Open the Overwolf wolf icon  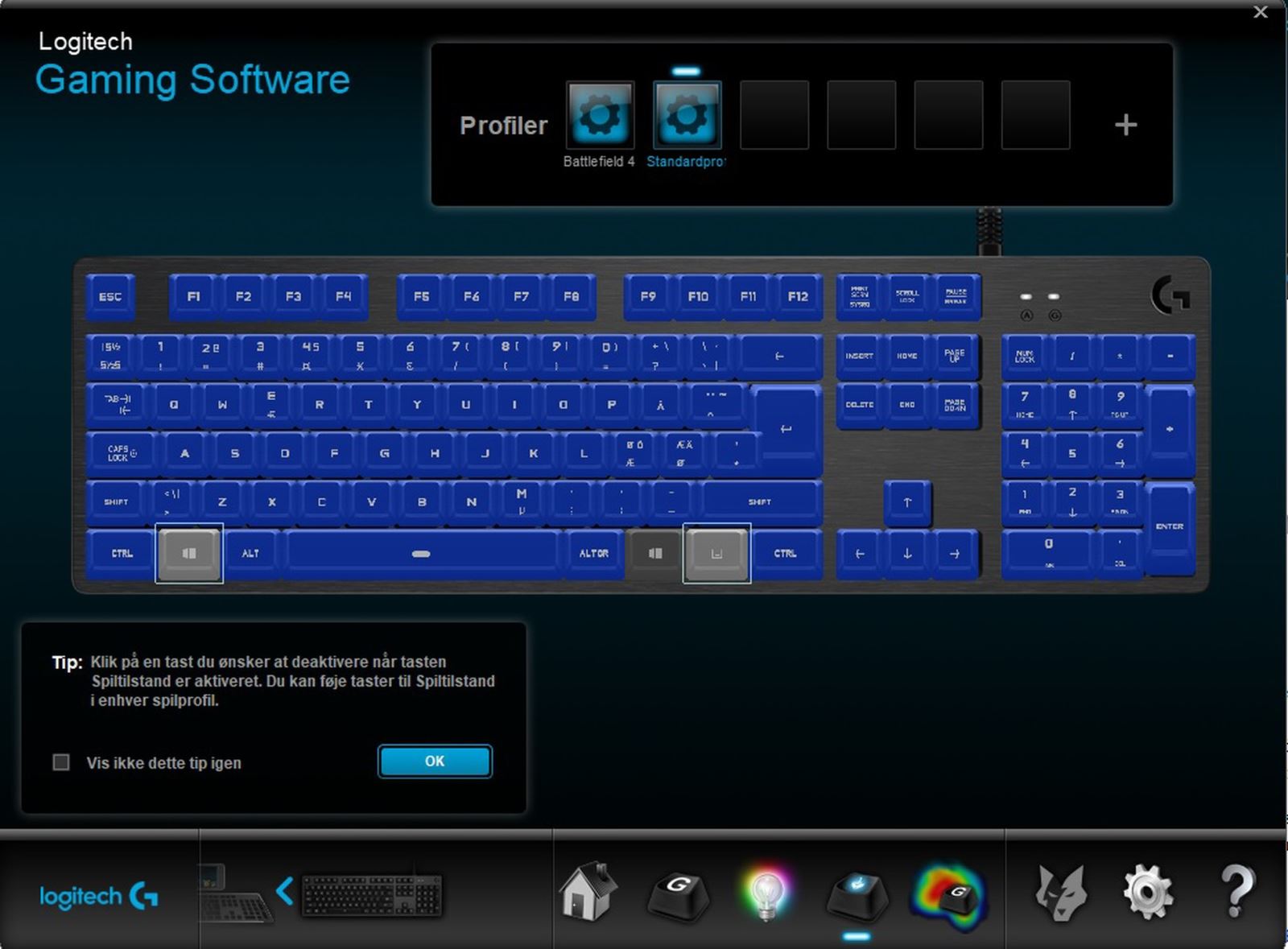tap(1060, 893)
